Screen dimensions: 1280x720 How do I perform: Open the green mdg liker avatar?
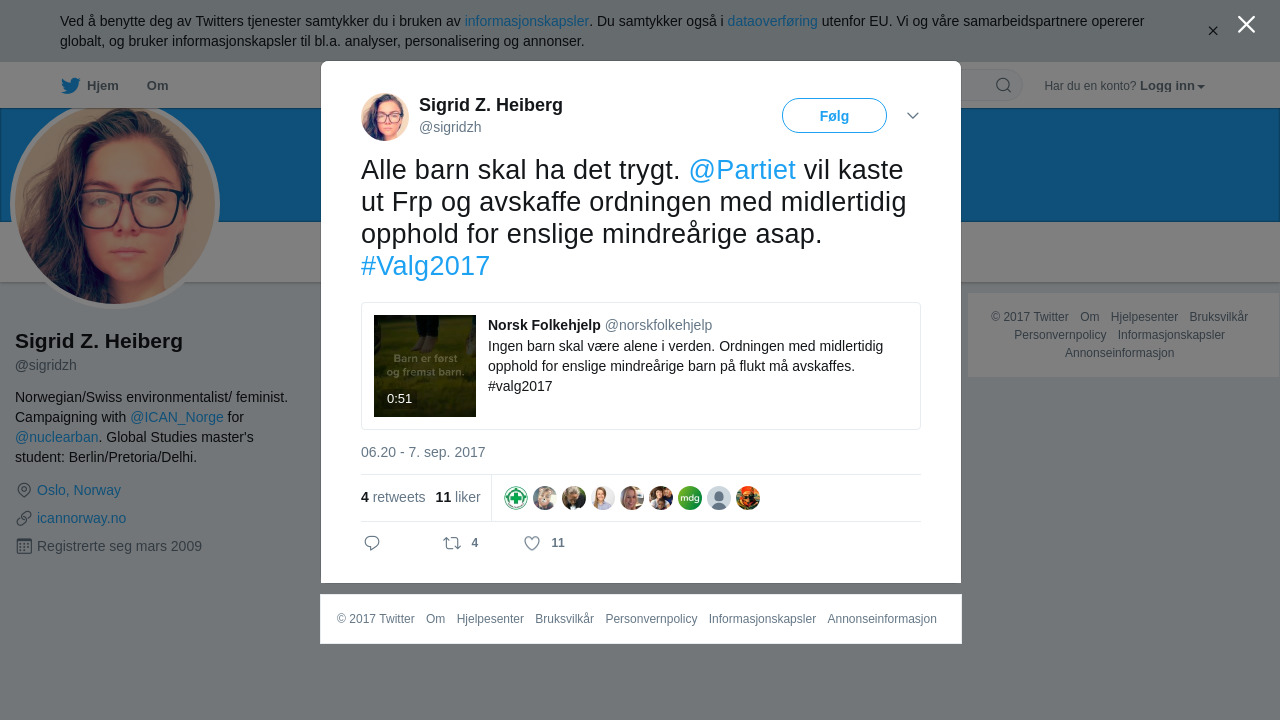[x=690, y=498]
